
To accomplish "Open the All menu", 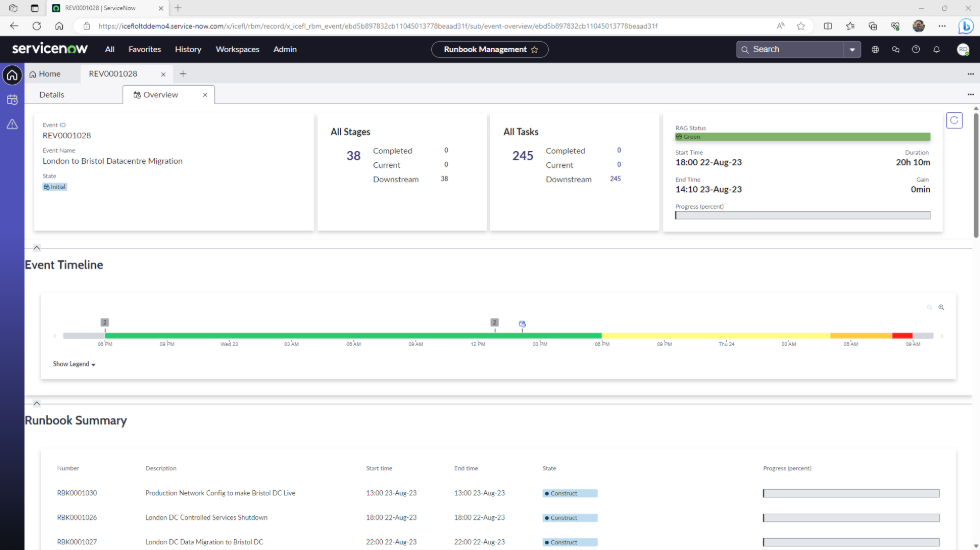I will pyautogui.click(x=109, y=49).
